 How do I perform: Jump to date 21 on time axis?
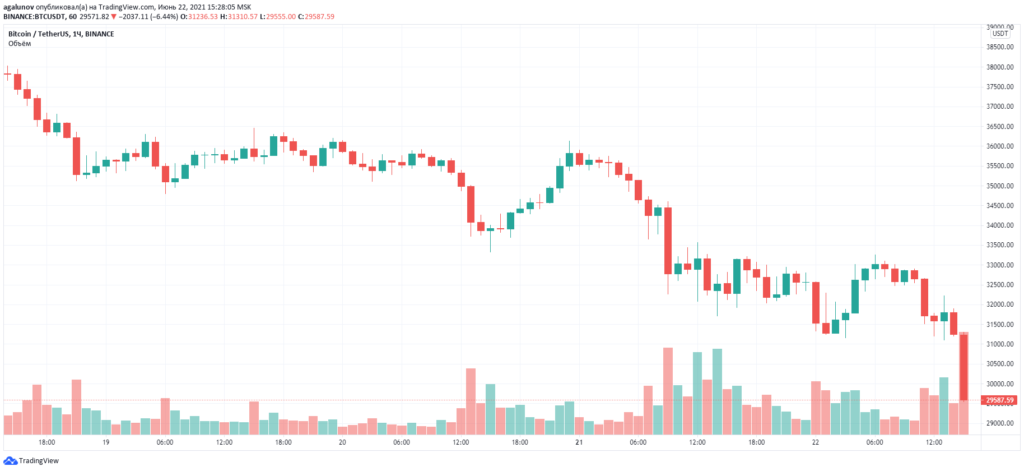coord(577,441)
